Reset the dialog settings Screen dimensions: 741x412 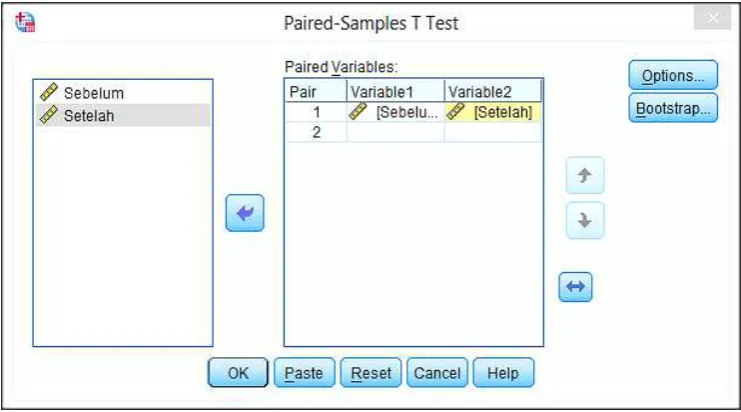pos(371,373)
